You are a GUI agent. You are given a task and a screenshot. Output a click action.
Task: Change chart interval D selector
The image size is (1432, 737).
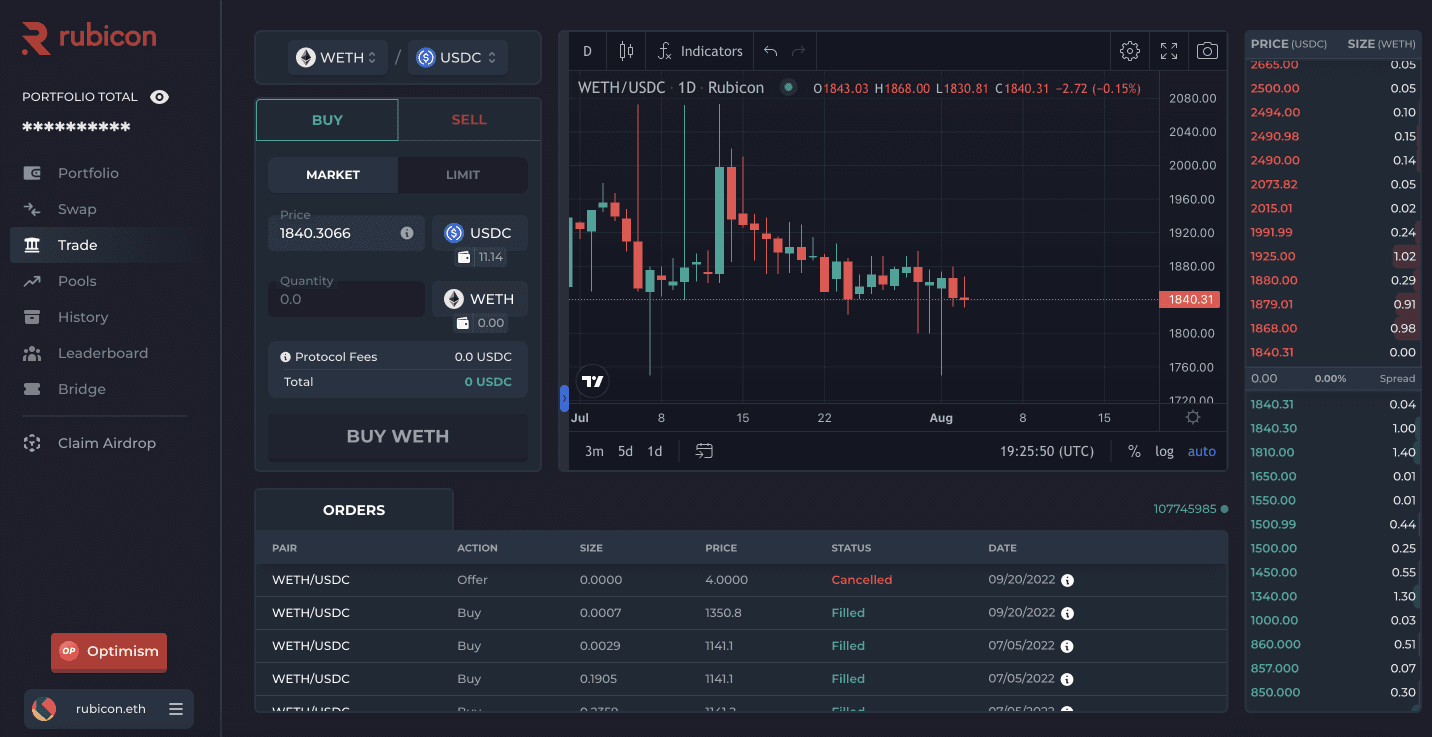coord(587,51)
